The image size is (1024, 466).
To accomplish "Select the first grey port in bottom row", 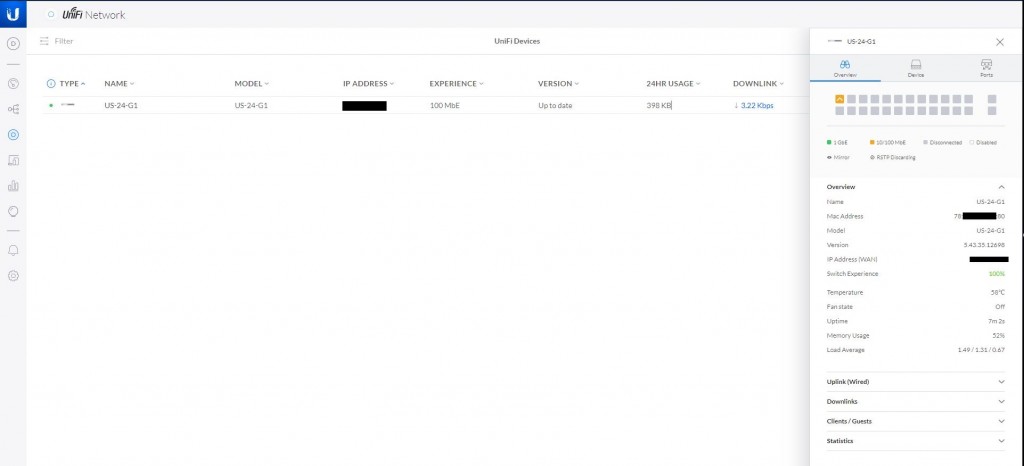I will click(840, 111).
